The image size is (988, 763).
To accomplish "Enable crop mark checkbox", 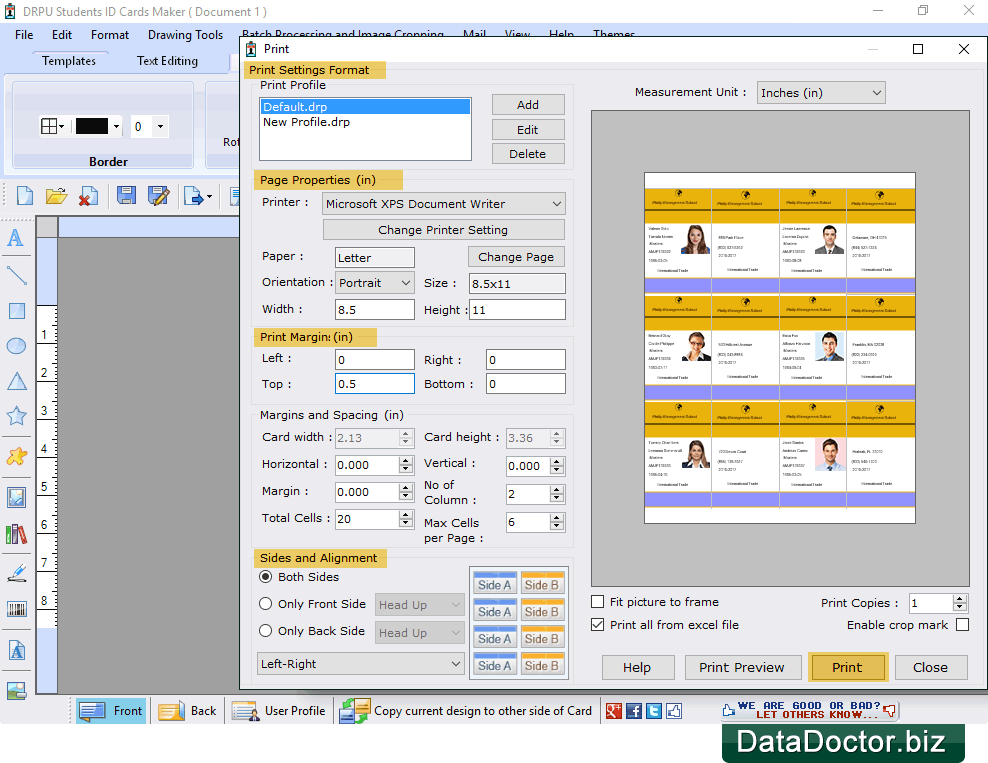I will 962,625.
